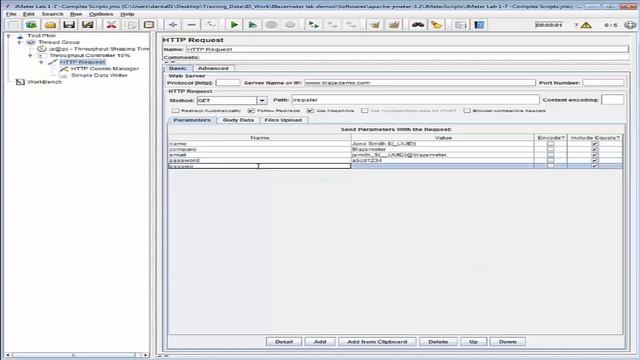640x360 pixels.
Task: Click the Stop test toolbar icon
Action: [271, 25]
